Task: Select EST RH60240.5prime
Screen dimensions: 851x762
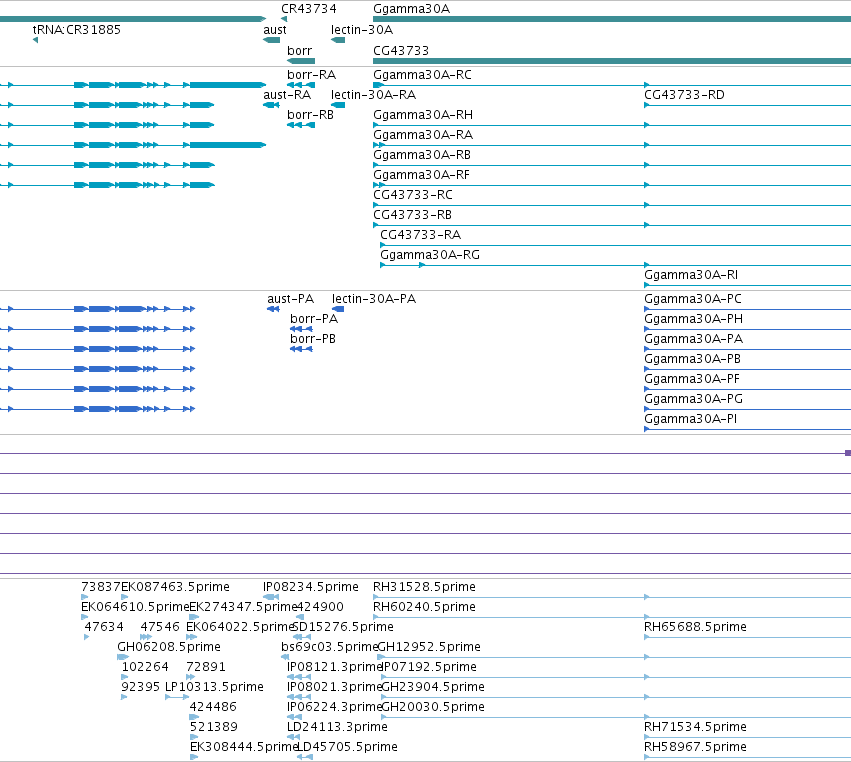Action: [x=424, y=607]
